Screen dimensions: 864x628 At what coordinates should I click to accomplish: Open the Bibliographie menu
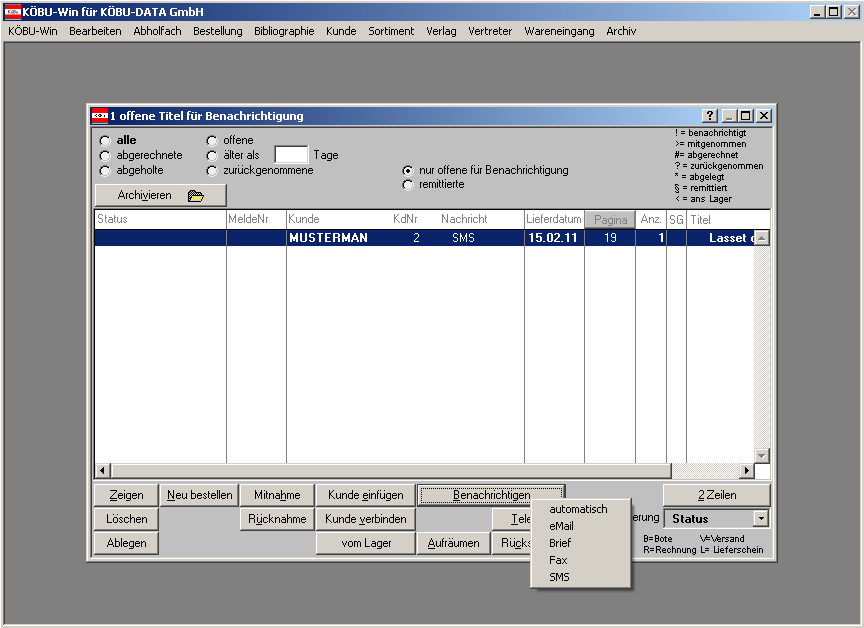tap(284, 31)
